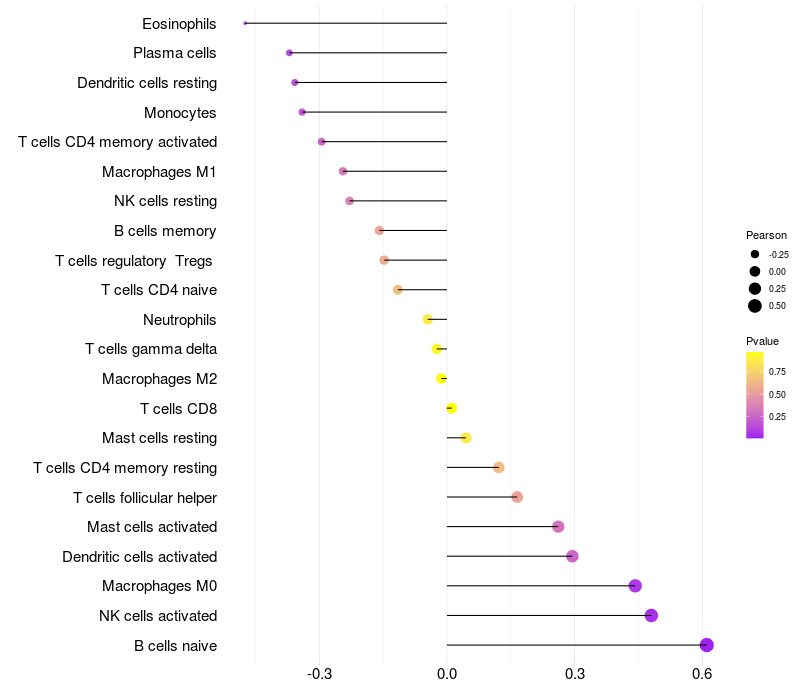Click the Pearson -0.25 legend dot
Screen dimensions: 800x700
point(755,254)
